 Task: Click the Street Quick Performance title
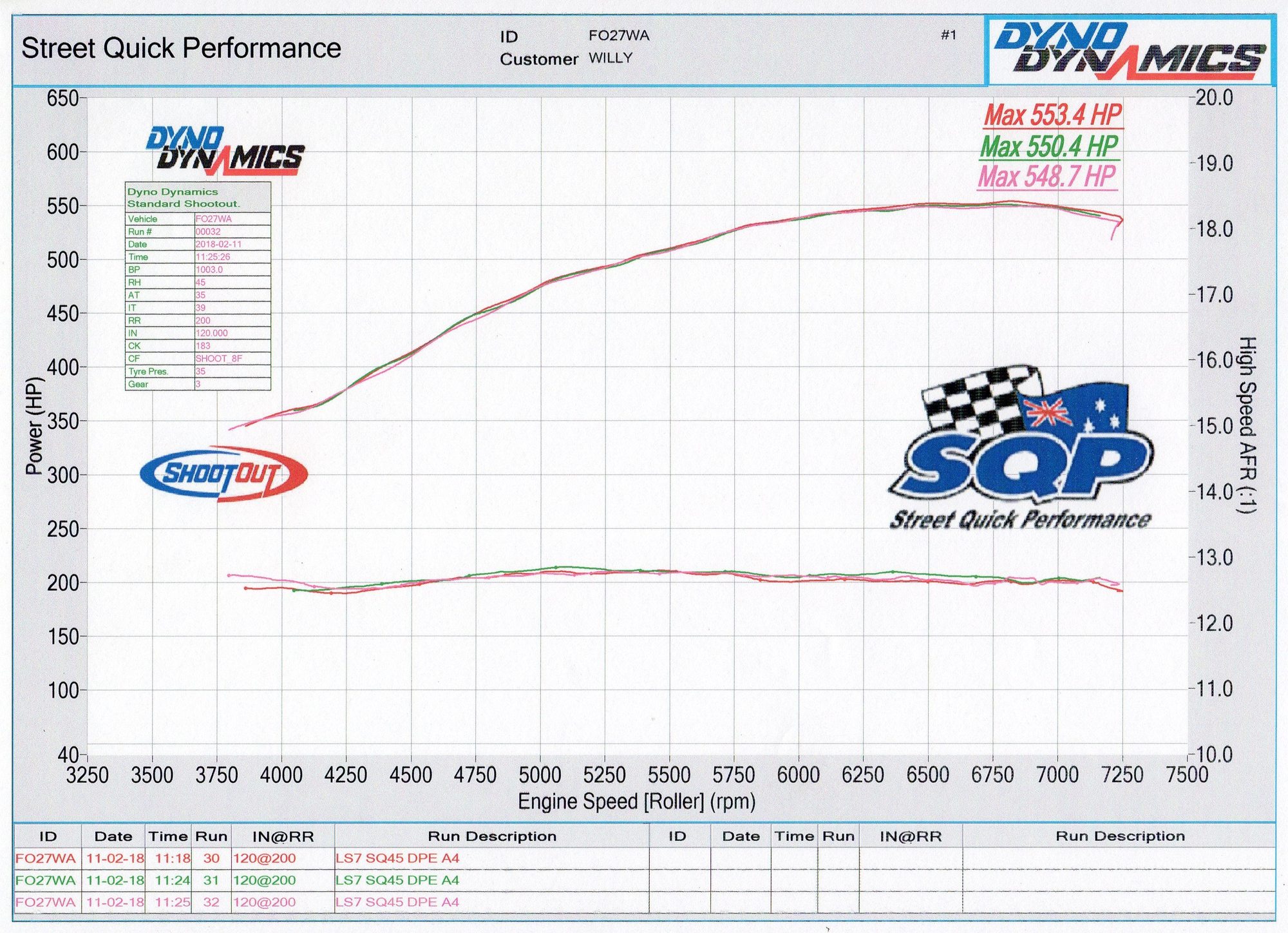[182, 48]
